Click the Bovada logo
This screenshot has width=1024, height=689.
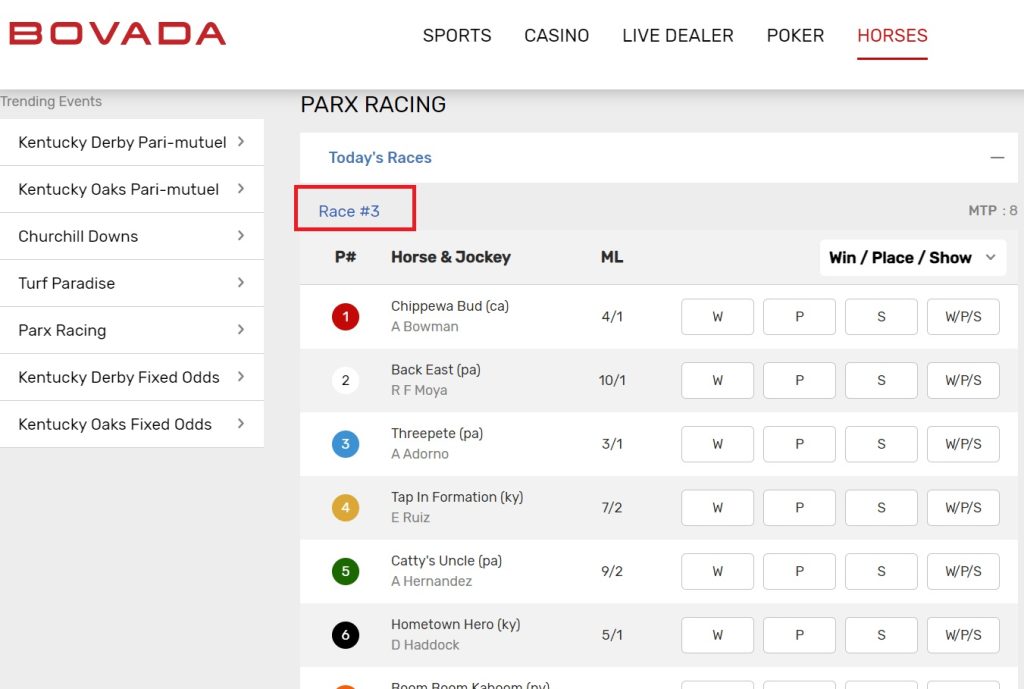click(118, 34)
